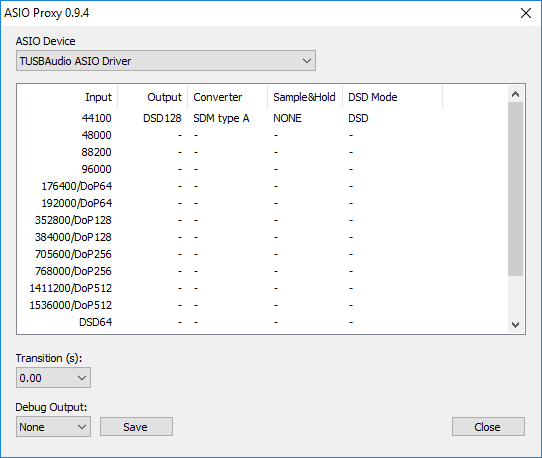This screenshot has width=542, height=458.
Task: Click the vertical scrollbar thumb
Action: click(515, 189)
